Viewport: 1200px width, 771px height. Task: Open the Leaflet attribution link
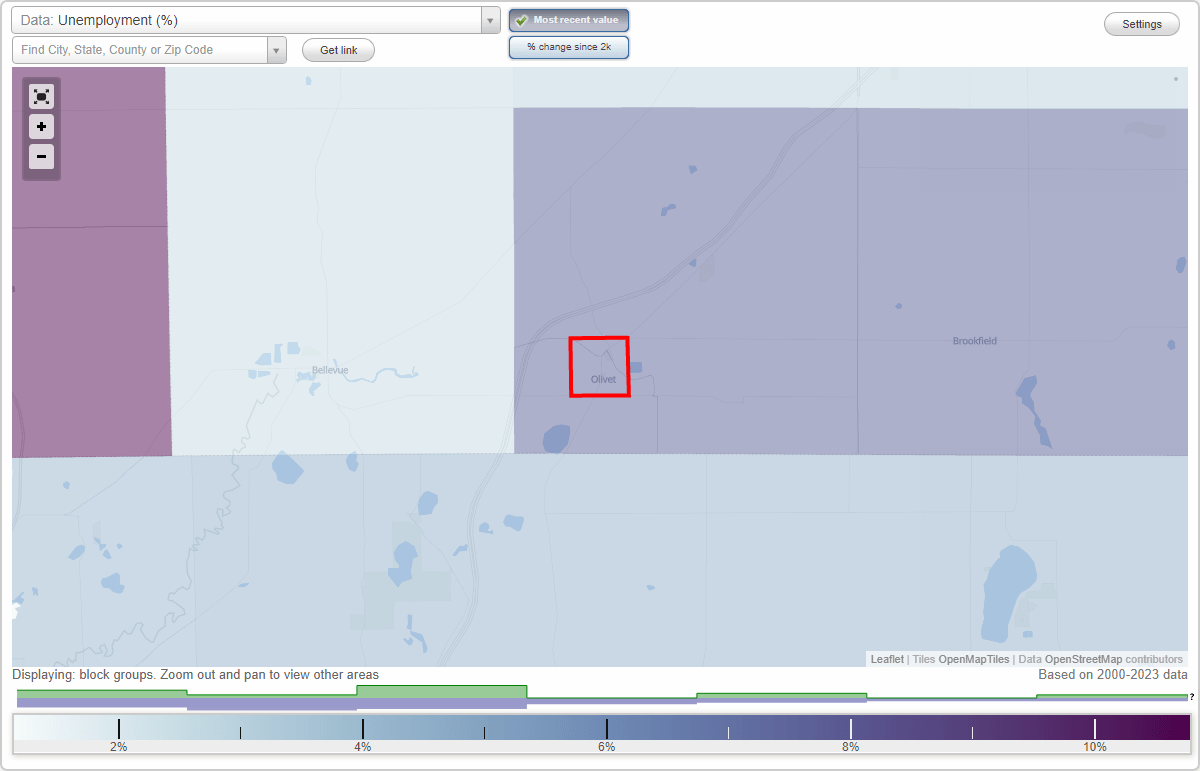coord(887,659)
